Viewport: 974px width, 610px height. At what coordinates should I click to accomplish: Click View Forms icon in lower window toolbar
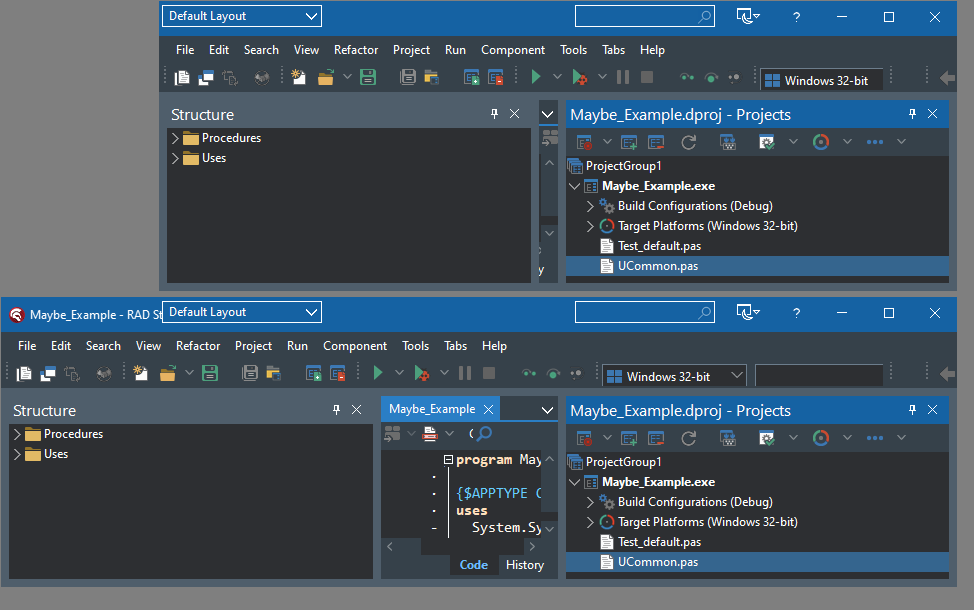tap(48, 373)
